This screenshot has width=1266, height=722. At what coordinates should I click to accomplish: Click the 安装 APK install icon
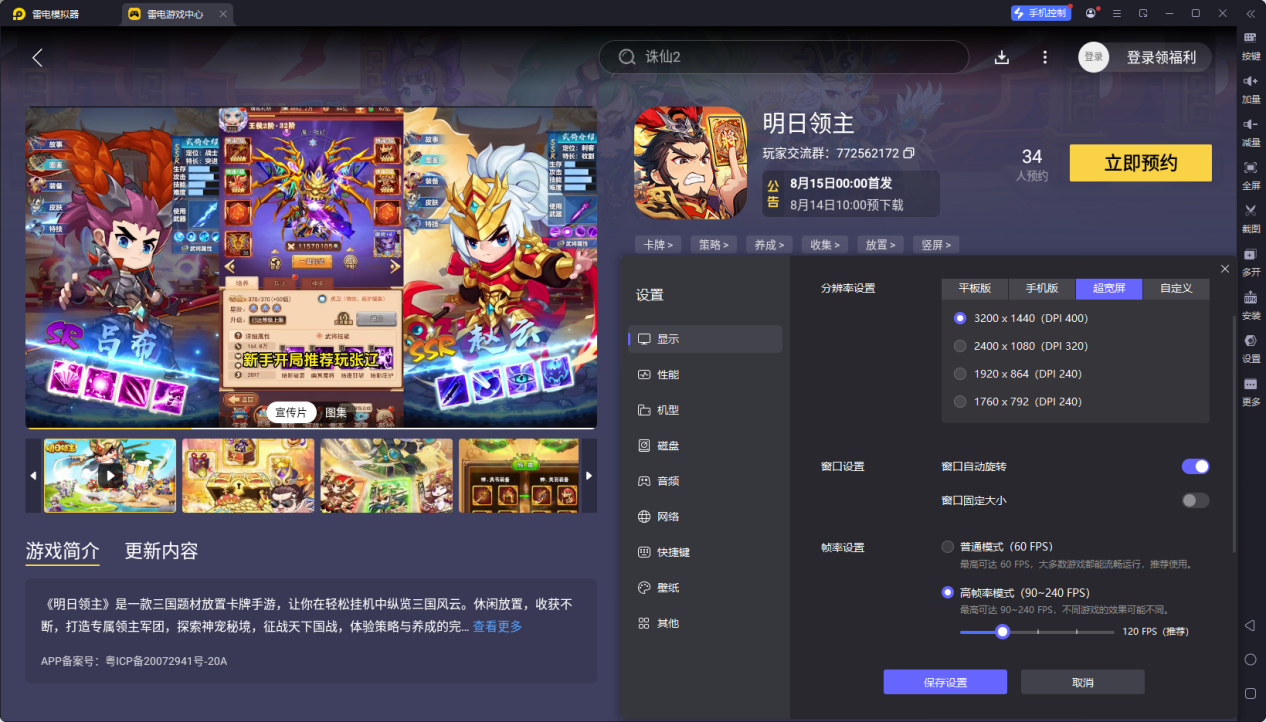(x=1250, y=304)
